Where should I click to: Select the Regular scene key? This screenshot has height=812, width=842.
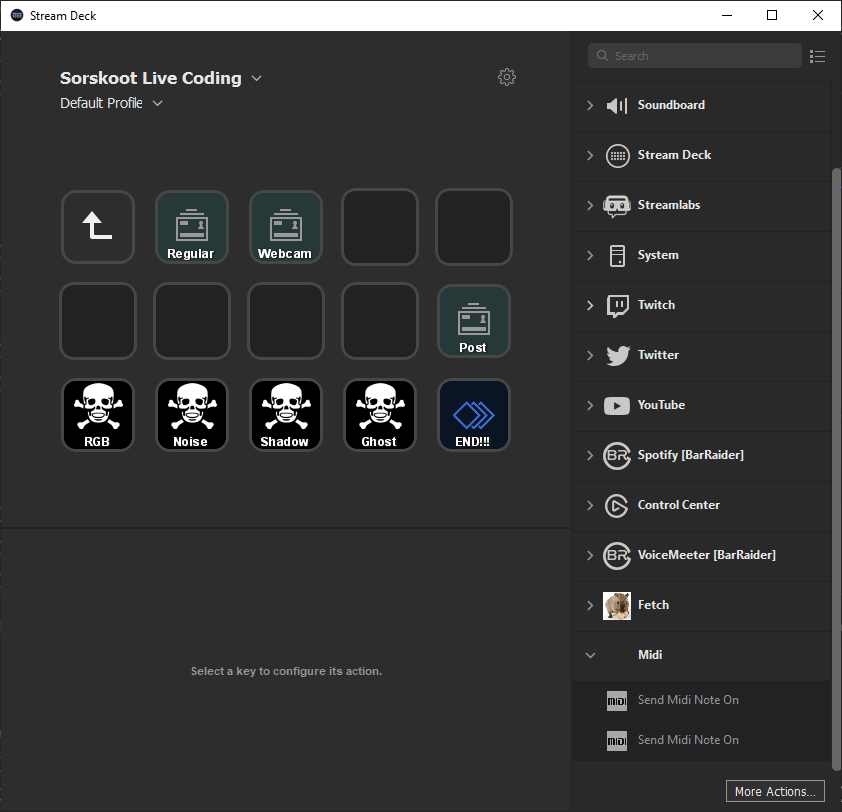(x=192, y=227)
